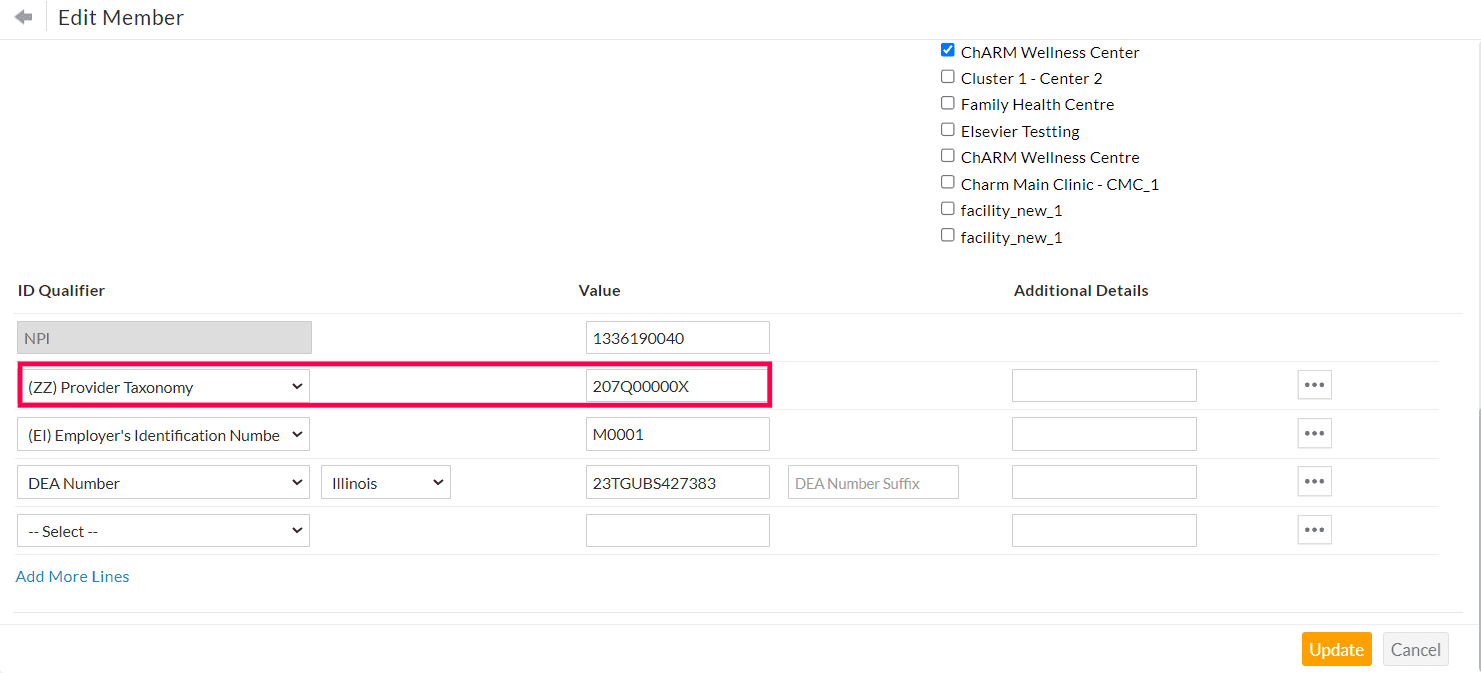This screenshot has width=1481, height=673.
Task: Change the Illinois state dropdown
Action: click(x=386, y=483)
